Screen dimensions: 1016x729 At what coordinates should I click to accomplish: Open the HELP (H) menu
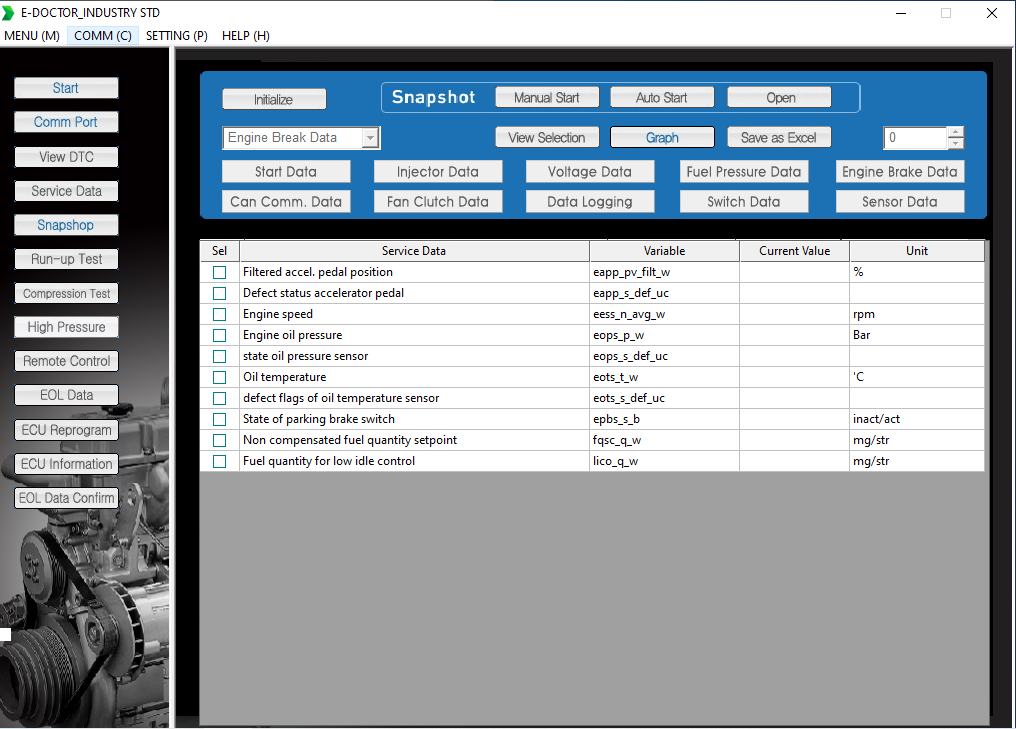pyautogui.click(x=246, y=36)
